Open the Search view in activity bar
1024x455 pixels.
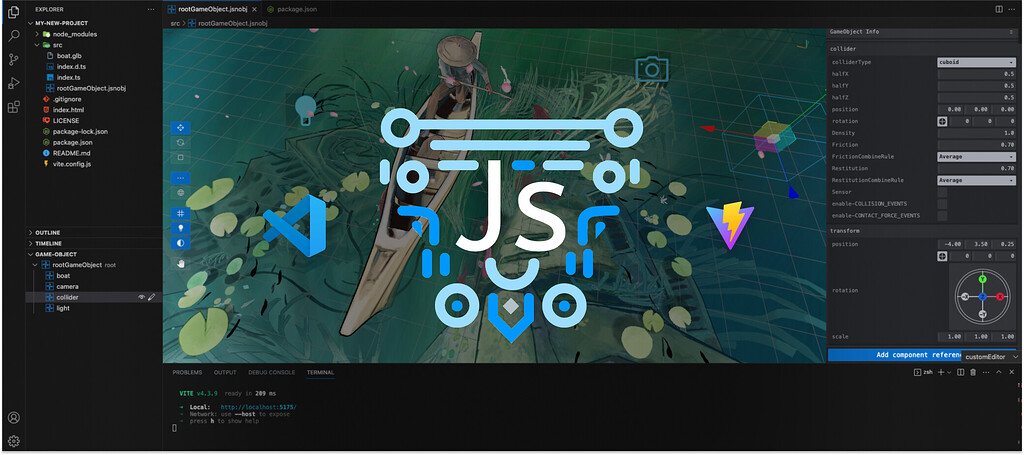(13, 35)
